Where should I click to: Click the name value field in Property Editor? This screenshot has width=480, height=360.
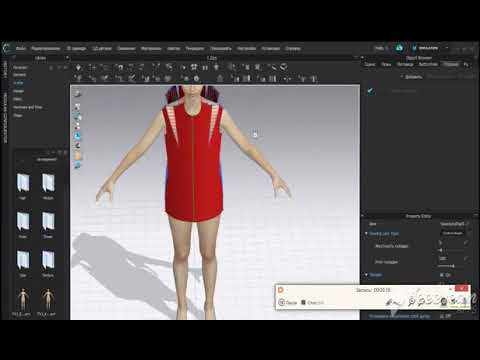coord(453,224)
